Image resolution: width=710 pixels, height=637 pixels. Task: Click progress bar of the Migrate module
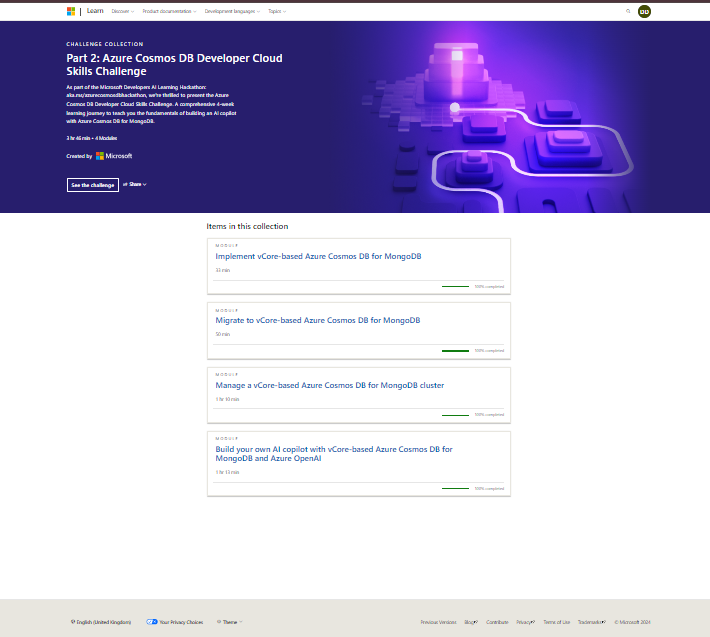point(456,351)
